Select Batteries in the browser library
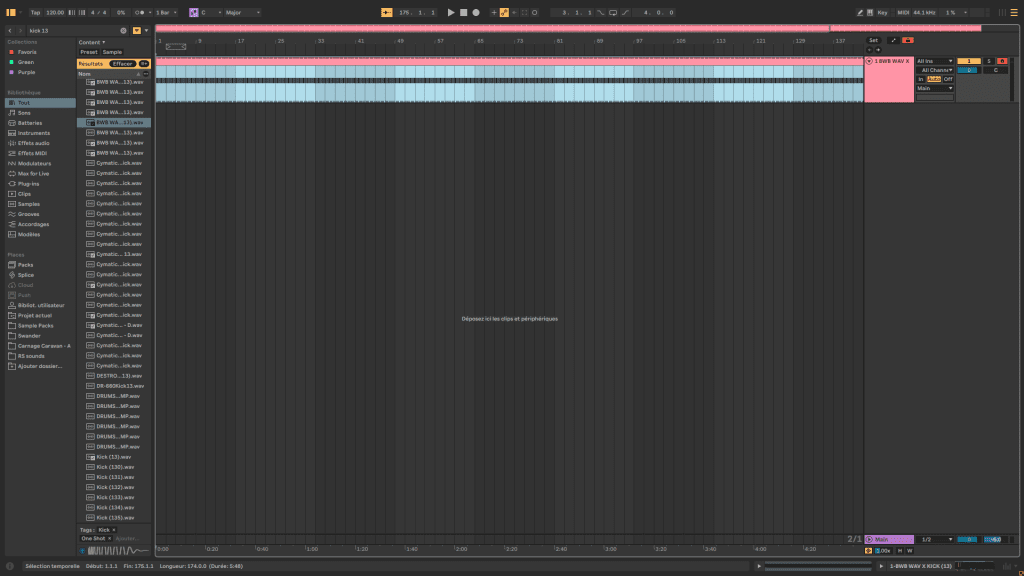 coord(30,123)
